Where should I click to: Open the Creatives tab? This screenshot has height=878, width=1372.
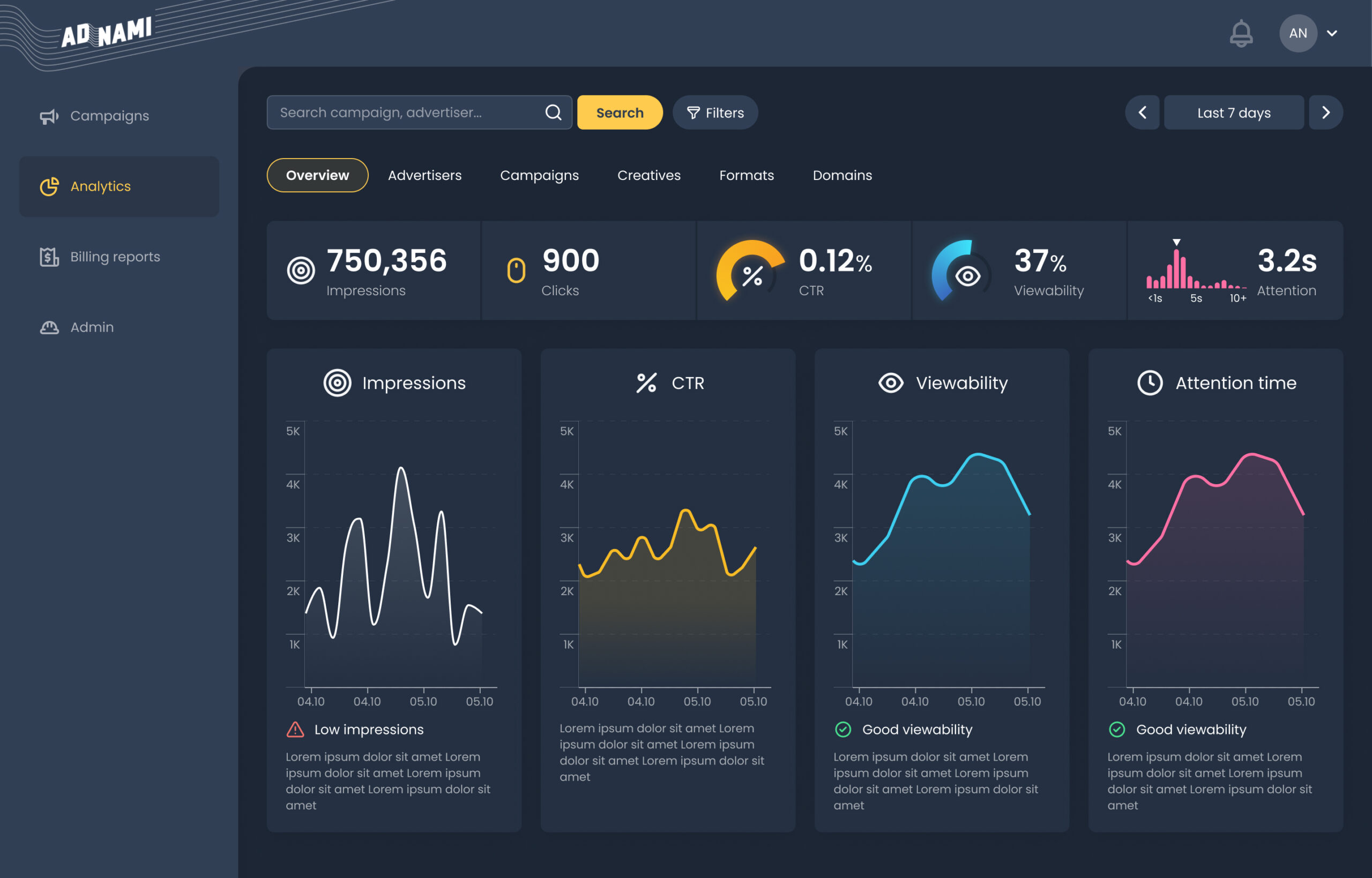click(649, 176)
